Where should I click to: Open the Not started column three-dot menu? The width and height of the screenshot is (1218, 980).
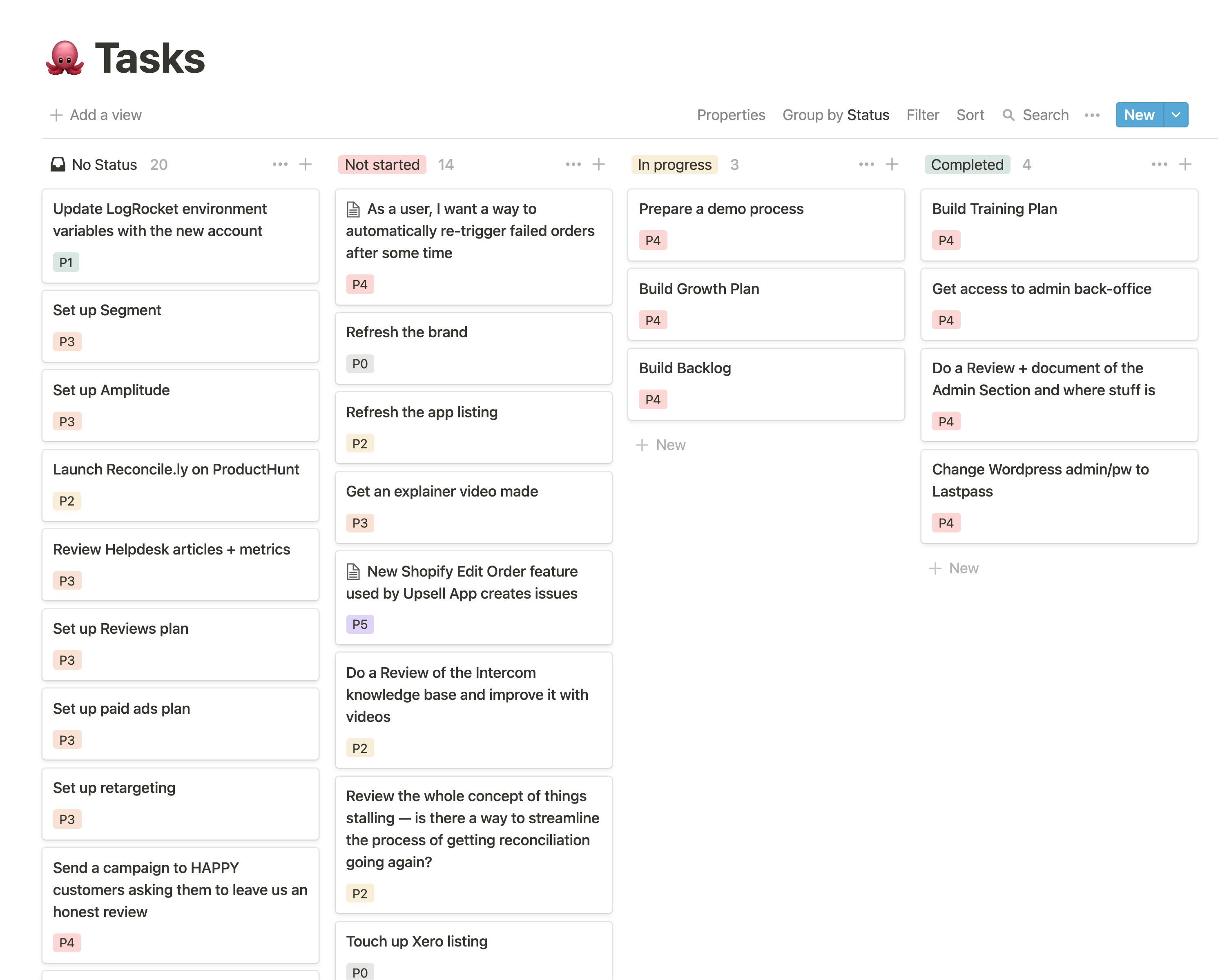tap(573, 165)
